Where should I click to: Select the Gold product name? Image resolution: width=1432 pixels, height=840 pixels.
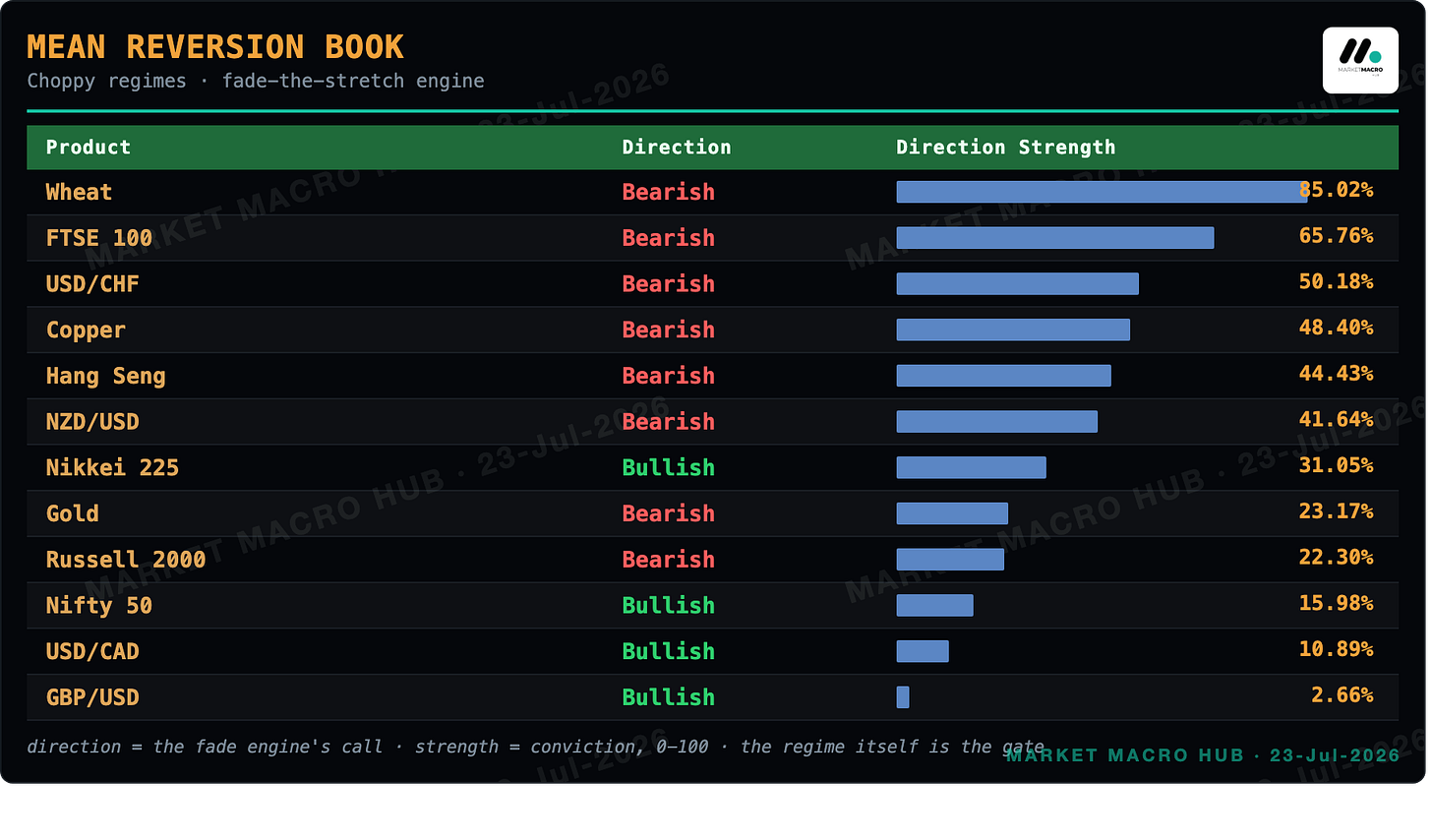click(73, 513)
